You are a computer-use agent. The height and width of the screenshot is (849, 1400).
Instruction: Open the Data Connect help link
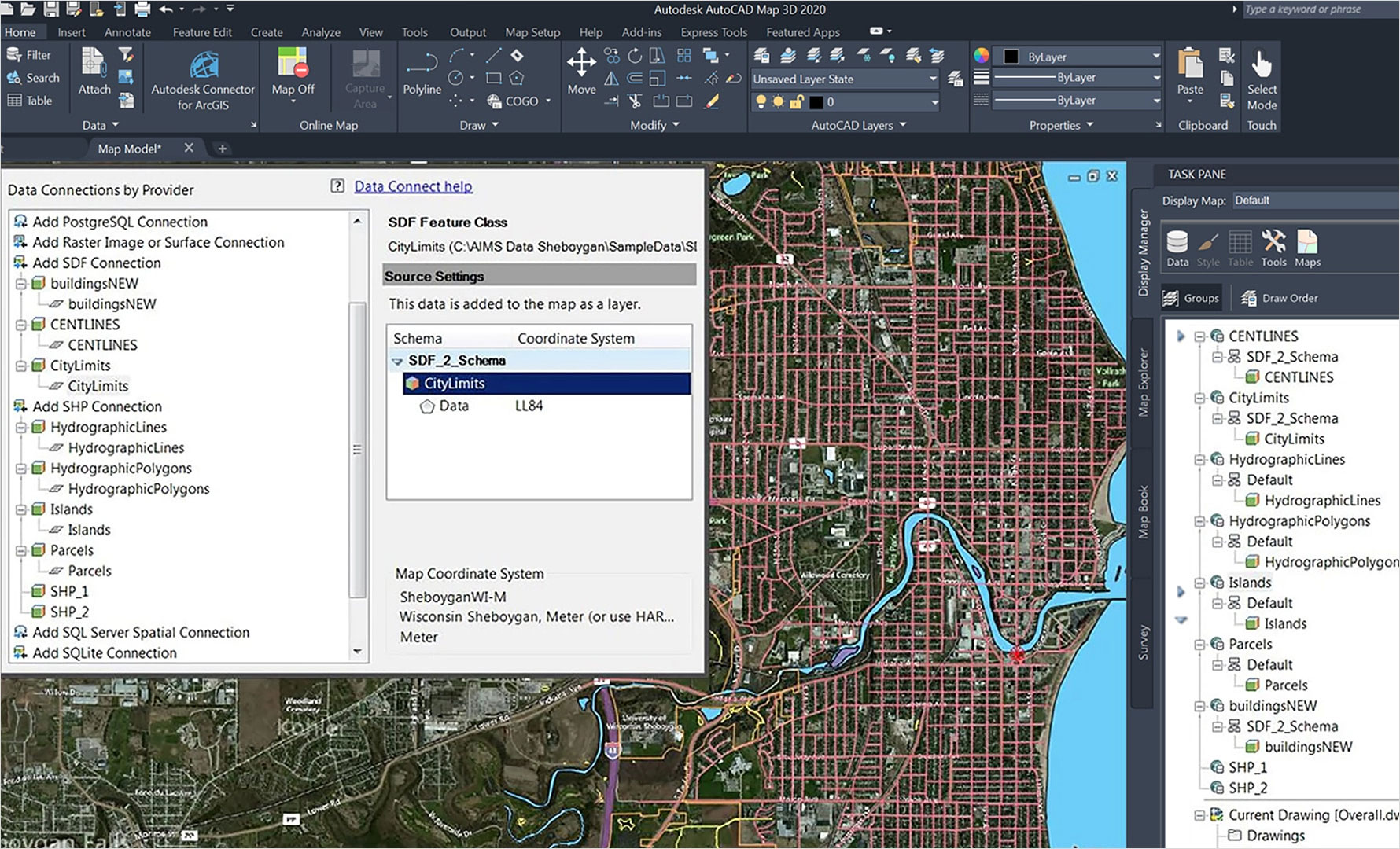coord(413,186)
